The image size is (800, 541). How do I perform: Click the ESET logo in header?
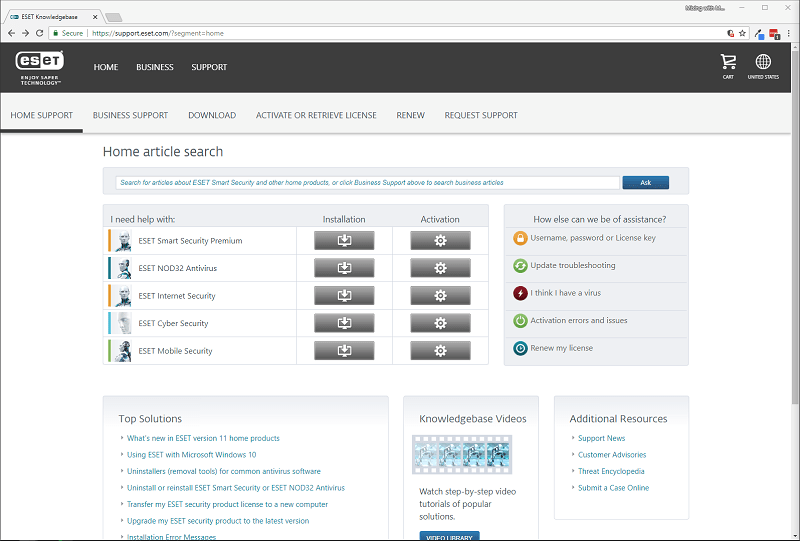pyautogui.click(x=40, y=67)
